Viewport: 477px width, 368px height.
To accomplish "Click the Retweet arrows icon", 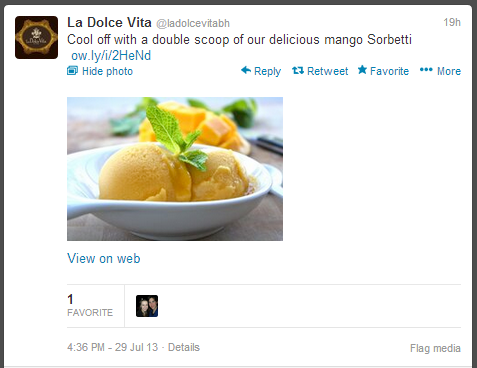I will 298,70.
